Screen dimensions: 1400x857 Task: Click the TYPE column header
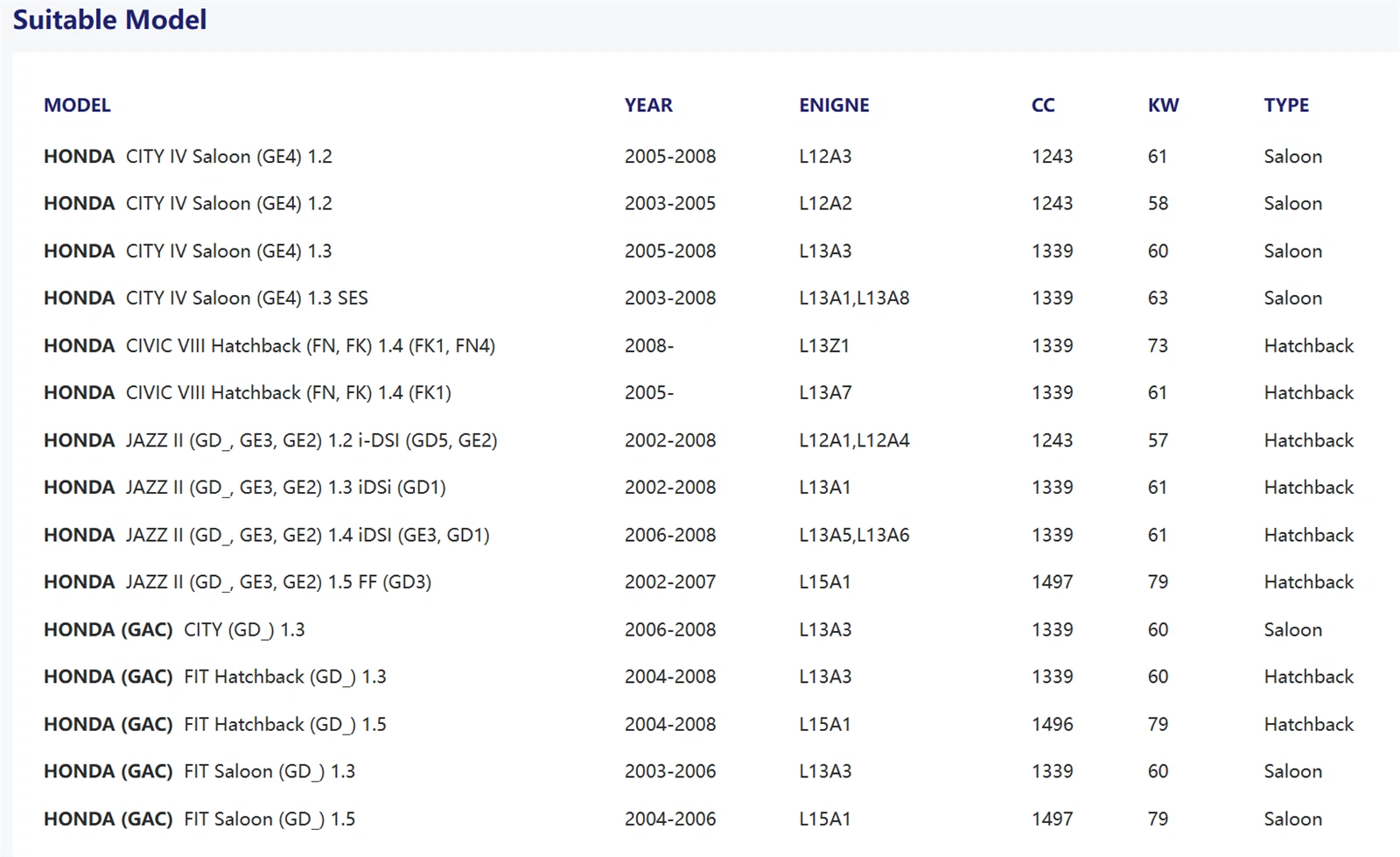pyautogui.click(x=1286, y=105)
